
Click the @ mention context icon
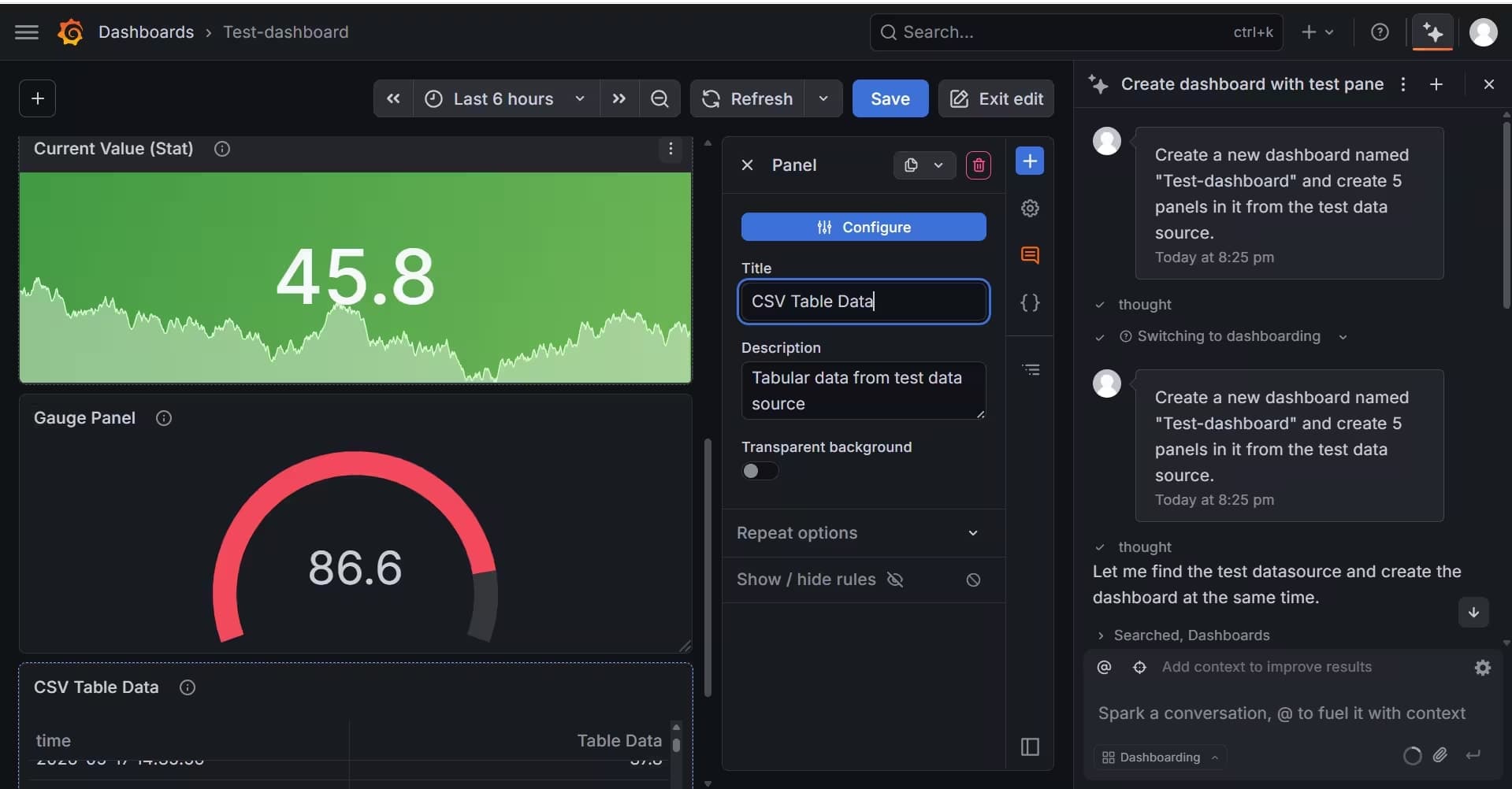point(1104,668)
